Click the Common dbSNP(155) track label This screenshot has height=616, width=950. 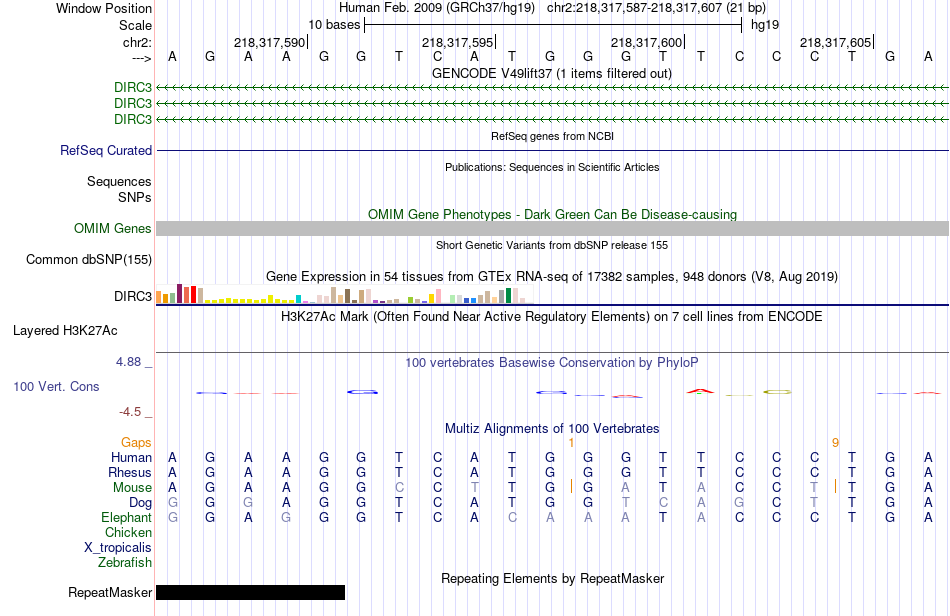tap(88, 259)
